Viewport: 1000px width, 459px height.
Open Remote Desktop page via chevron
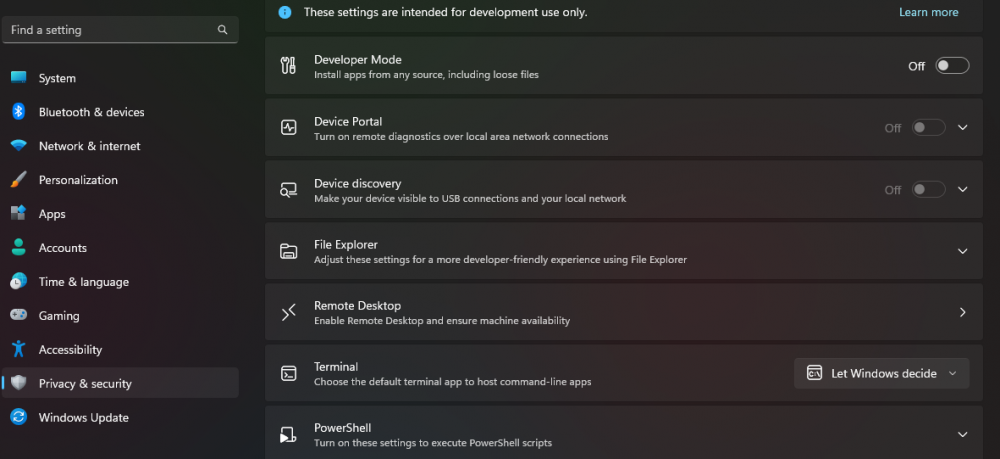[x=962, y=312]
